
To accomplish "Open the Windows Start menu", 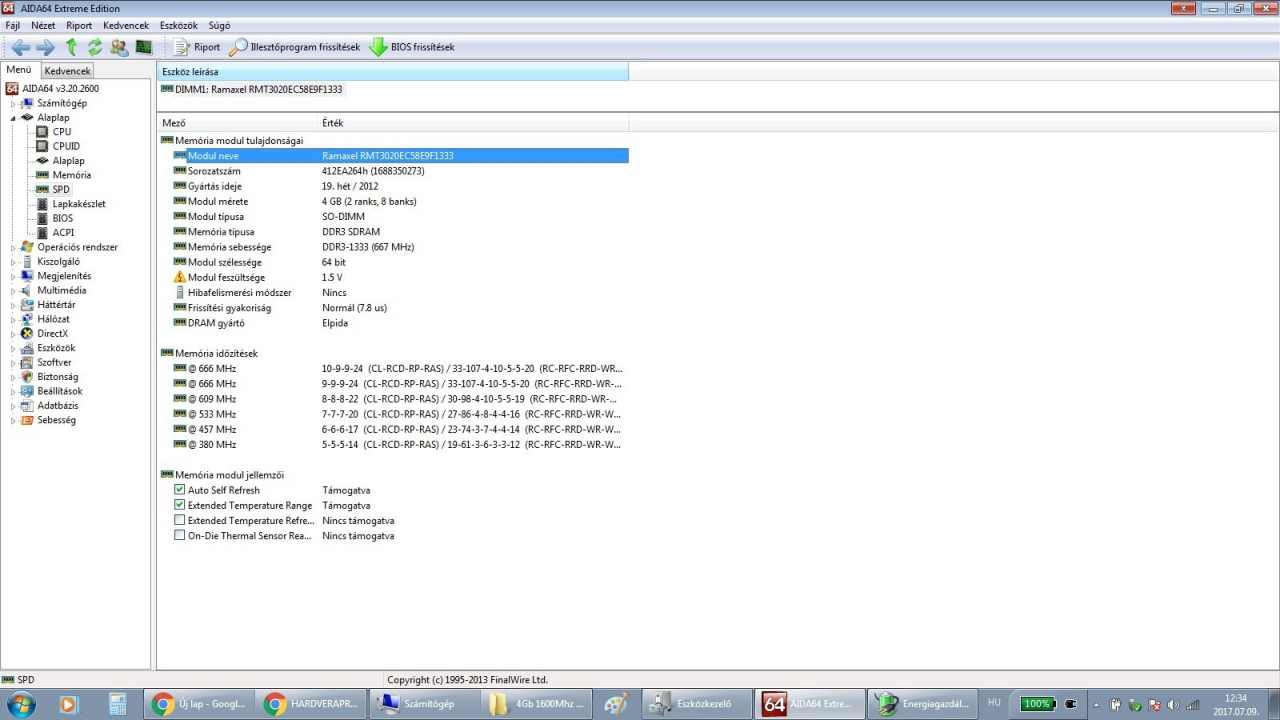I will pos(20,704).
